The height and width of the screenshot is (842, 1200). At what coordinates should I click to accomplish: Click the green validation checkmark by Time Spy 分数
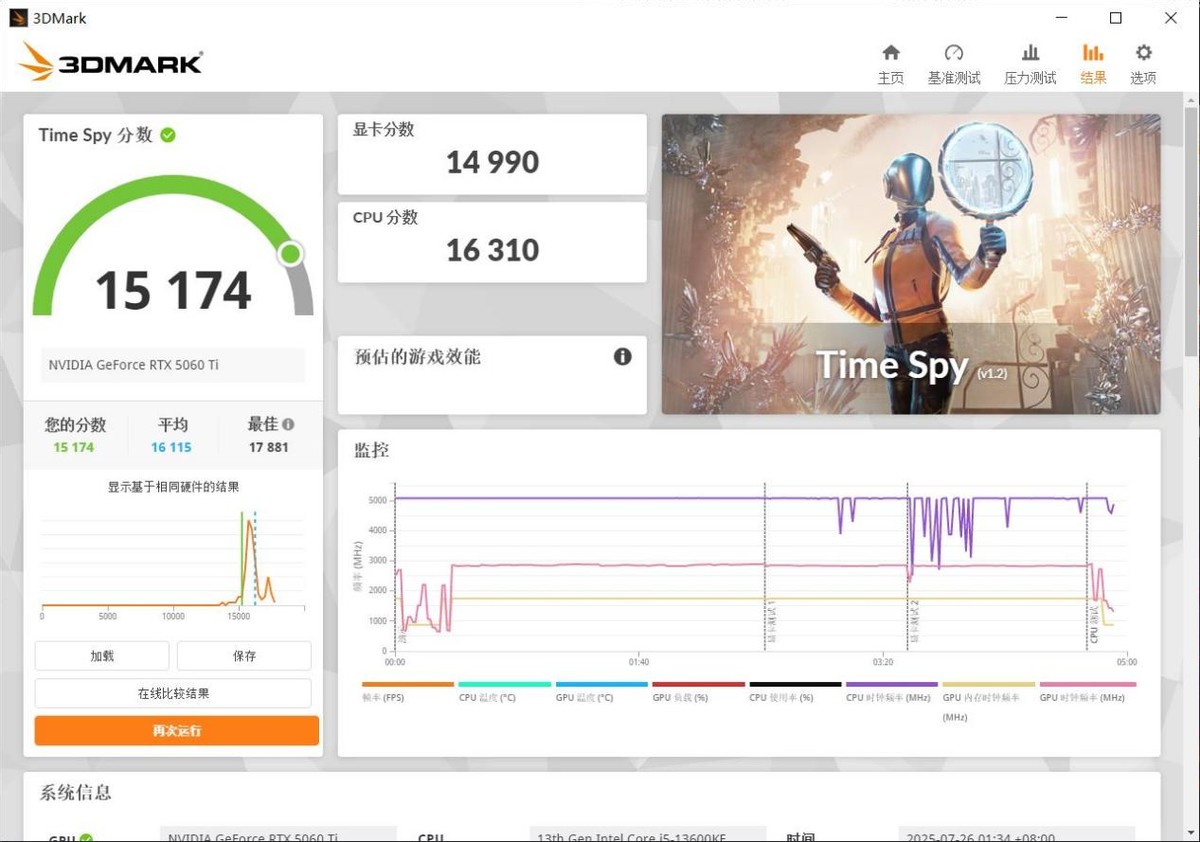click(x=168, y=135)
